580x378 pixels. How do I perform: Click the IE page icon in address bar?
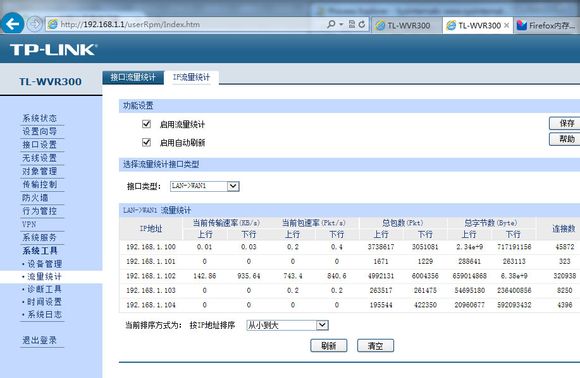[x=53, y=24]
